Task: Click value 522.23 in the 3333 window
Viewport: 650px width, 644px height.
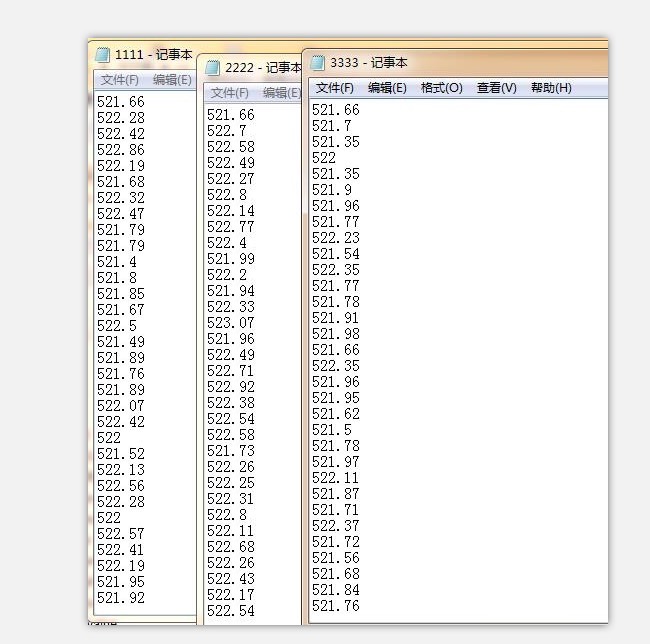Action: (x=336, y=238)
